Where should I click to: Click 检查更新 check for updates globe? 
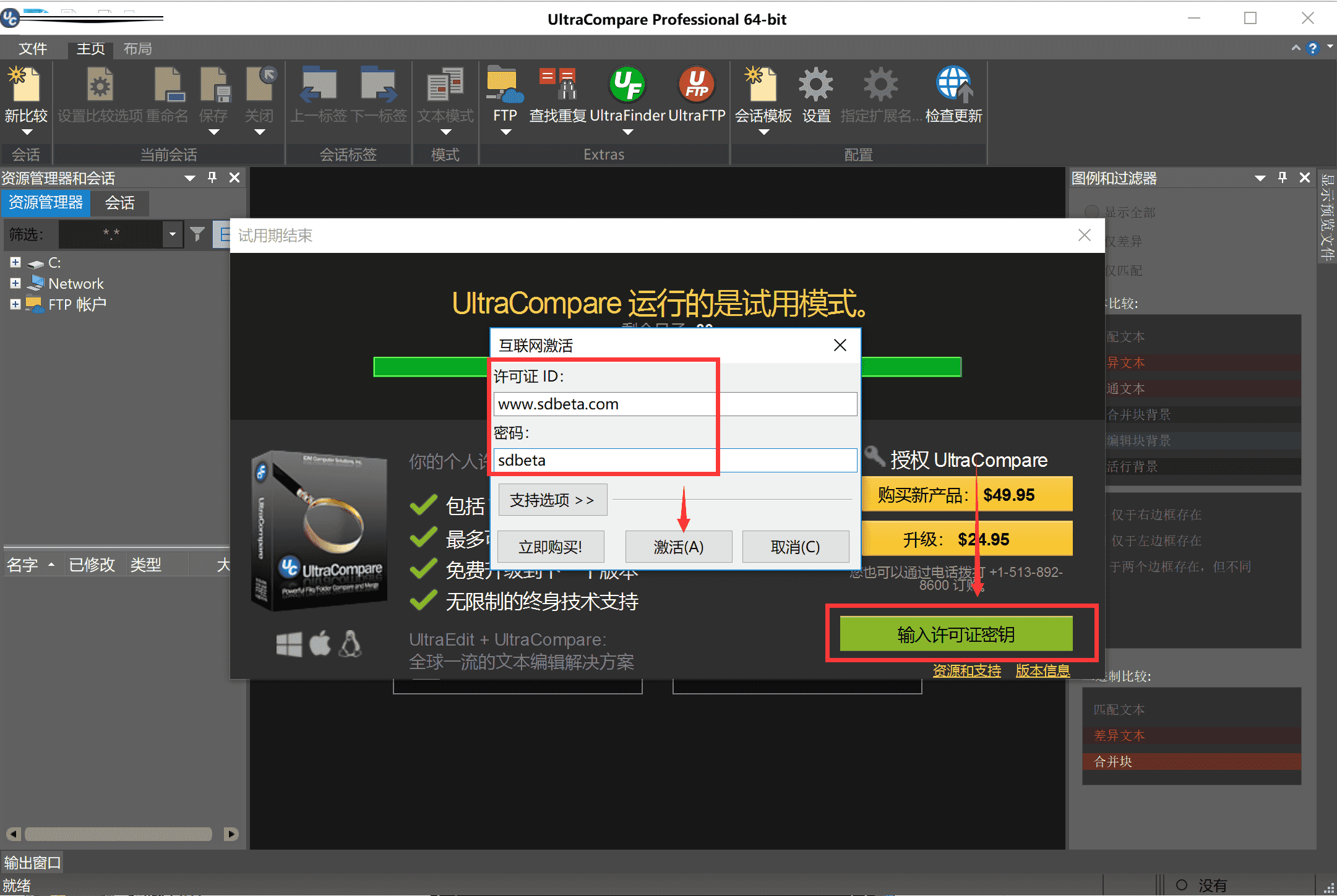point(954,84)
